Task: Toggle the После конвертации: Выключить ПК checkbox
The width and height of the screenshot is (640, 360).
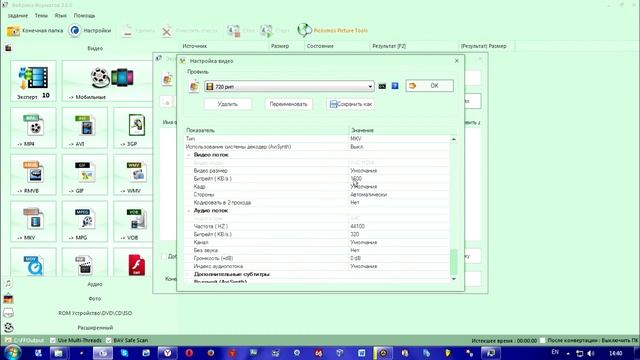Action: coord(542,340)
